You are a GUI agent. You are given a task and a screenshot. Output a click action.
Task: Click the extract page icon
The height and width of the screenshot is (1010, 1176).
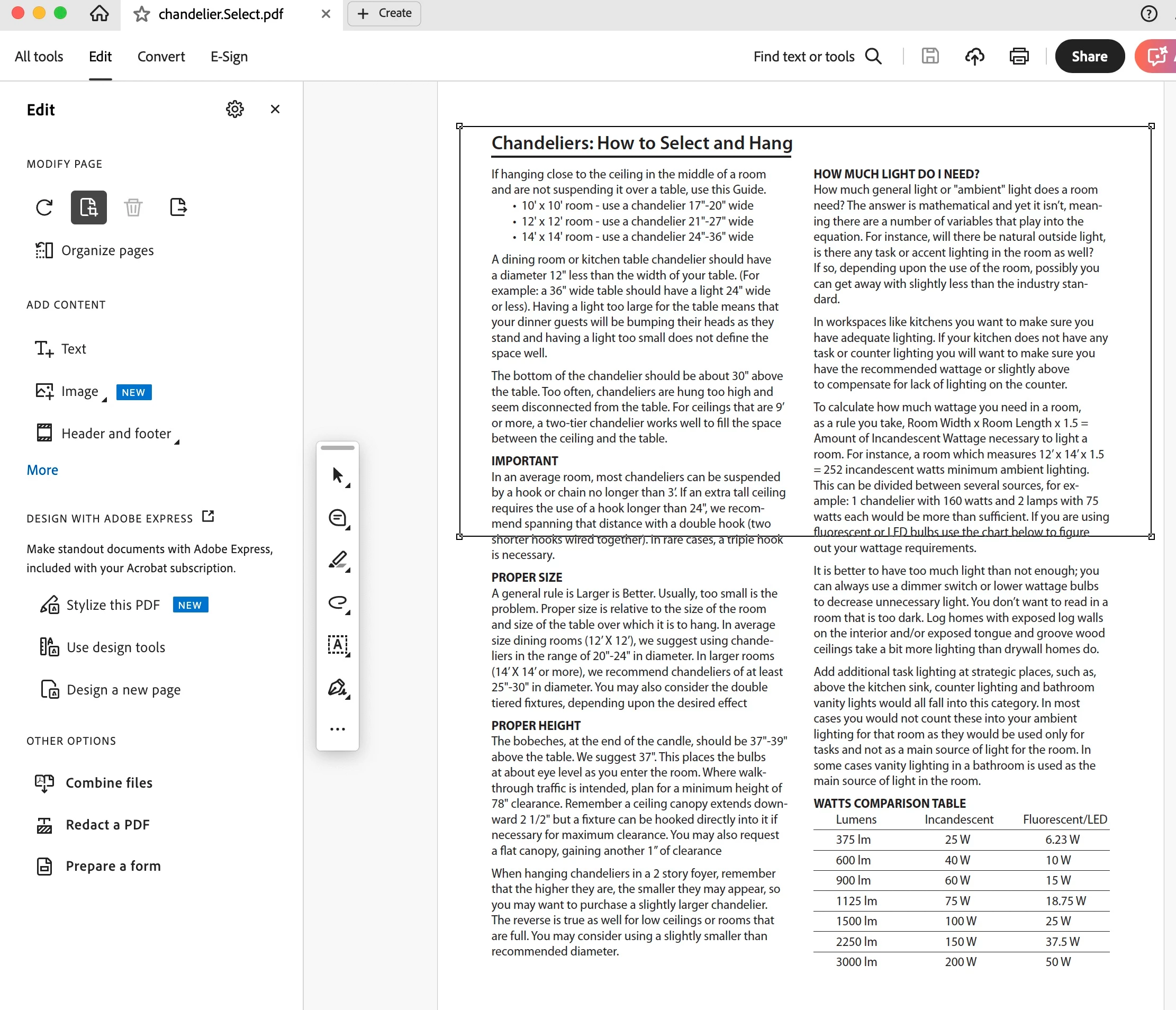pyautogui.click(x=178, y=207)
